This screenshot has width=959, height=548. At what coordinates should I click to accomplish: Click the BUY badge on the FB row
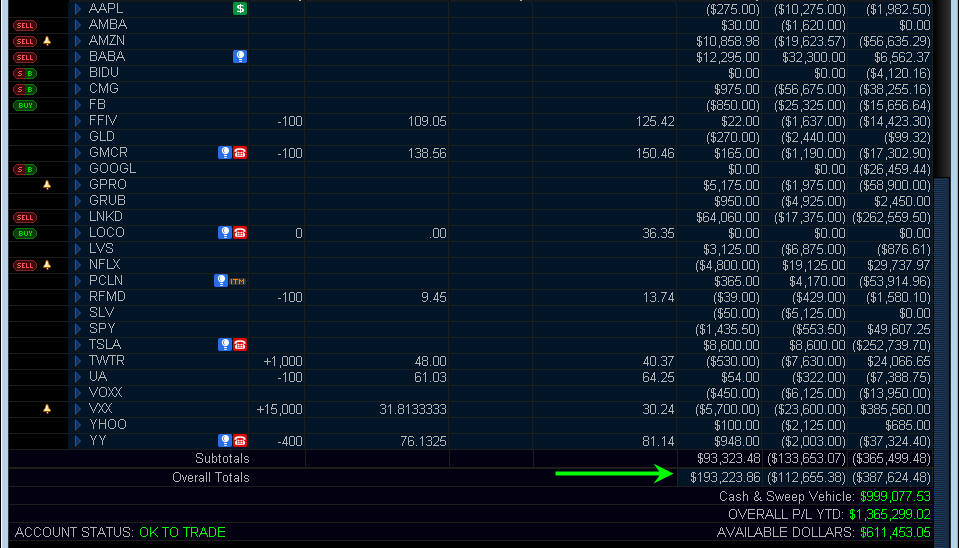coord(25,105)
